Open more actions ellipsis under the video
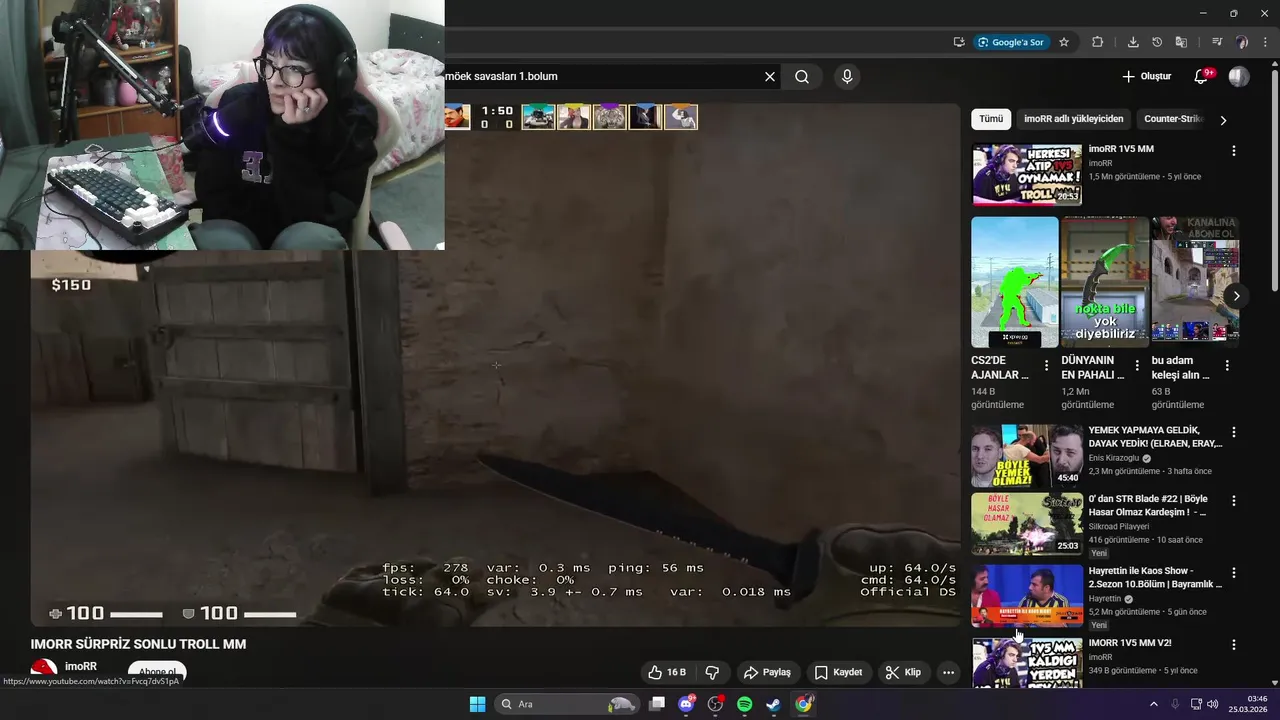 pyautogui.click(x=948, y=672)
